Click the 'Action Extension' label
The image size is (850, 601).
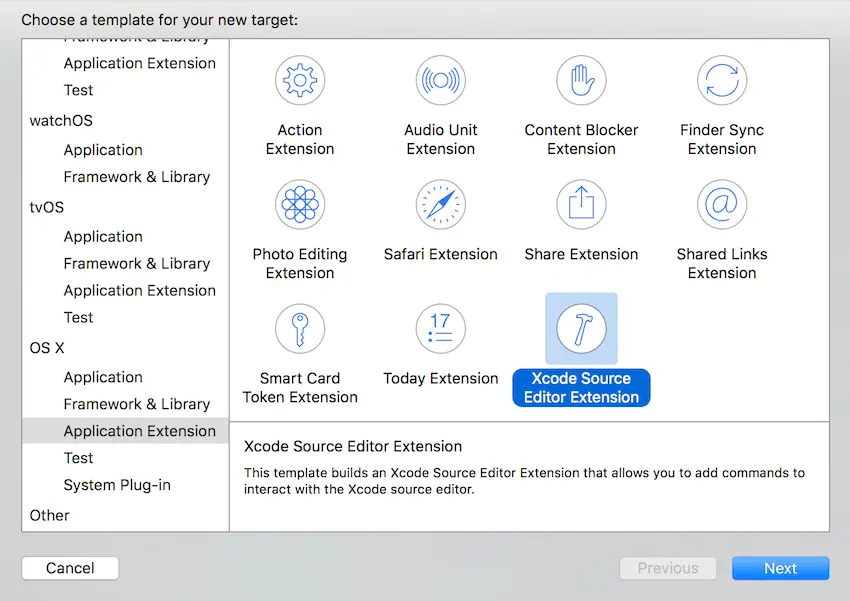[x=300, y=139]
